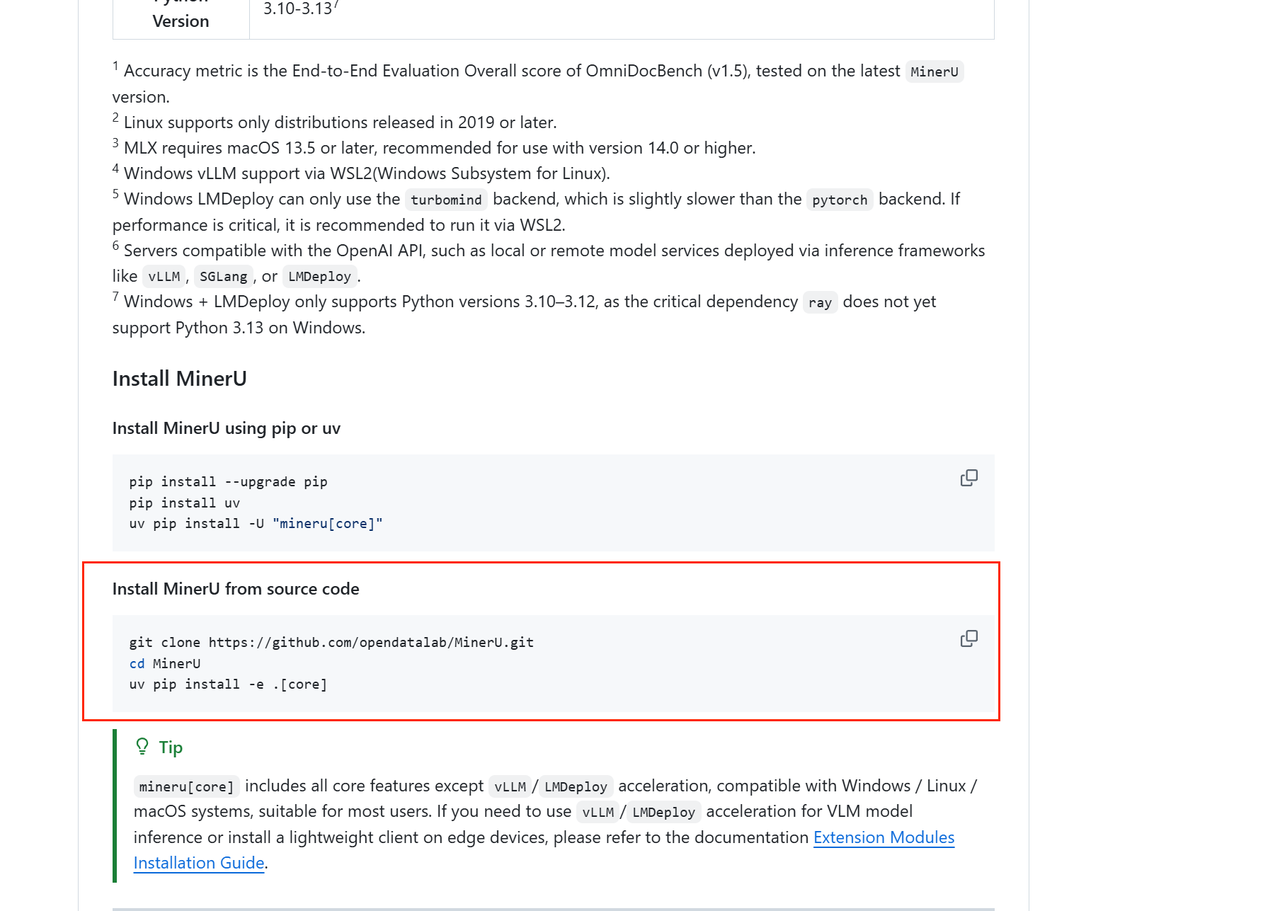Click the "uv pip install -e .[core]" line
The image size is (1280, 911).
coord(228,684)
